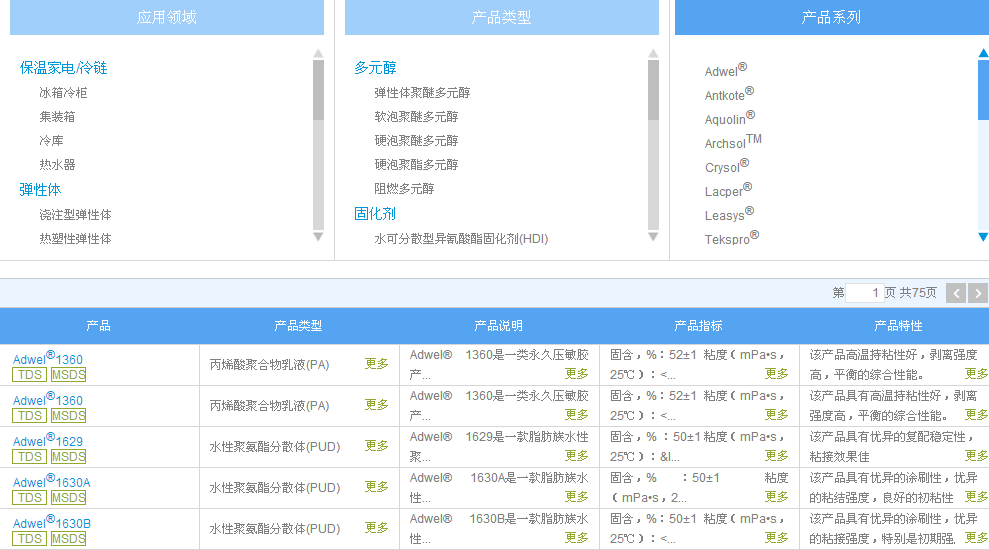Click the 产品指标 column header
The image size is (989, 550).
coord(698,326)
